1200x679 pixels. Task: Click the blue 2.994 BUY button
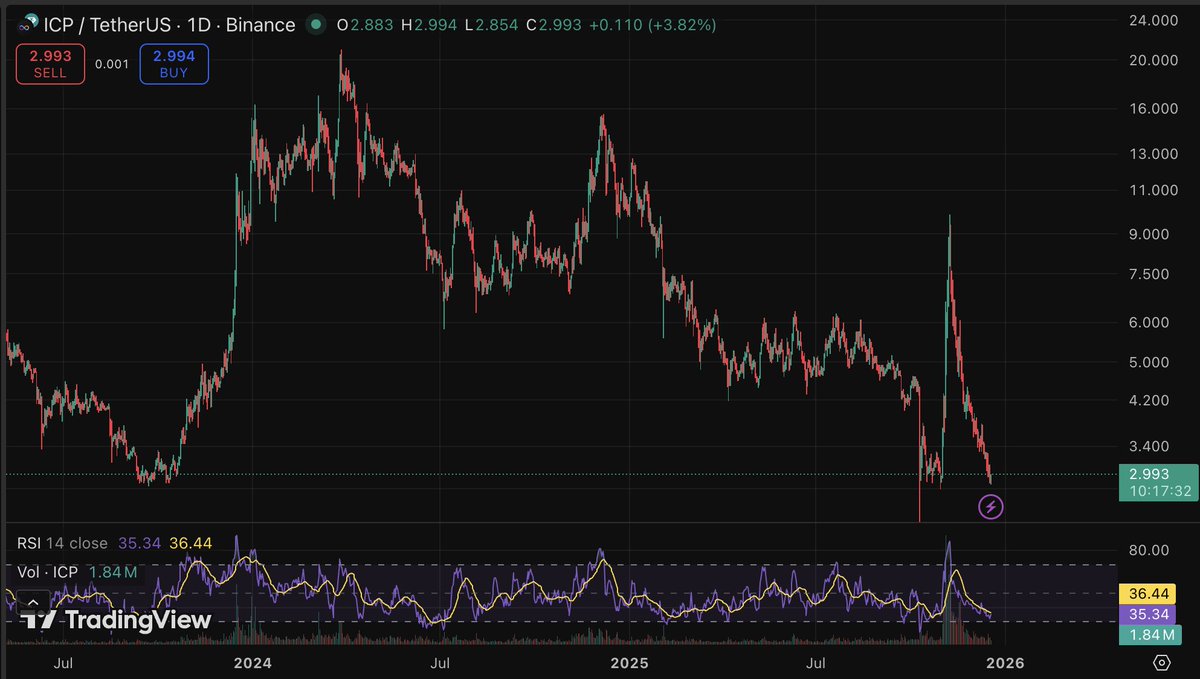coord(174,64)
